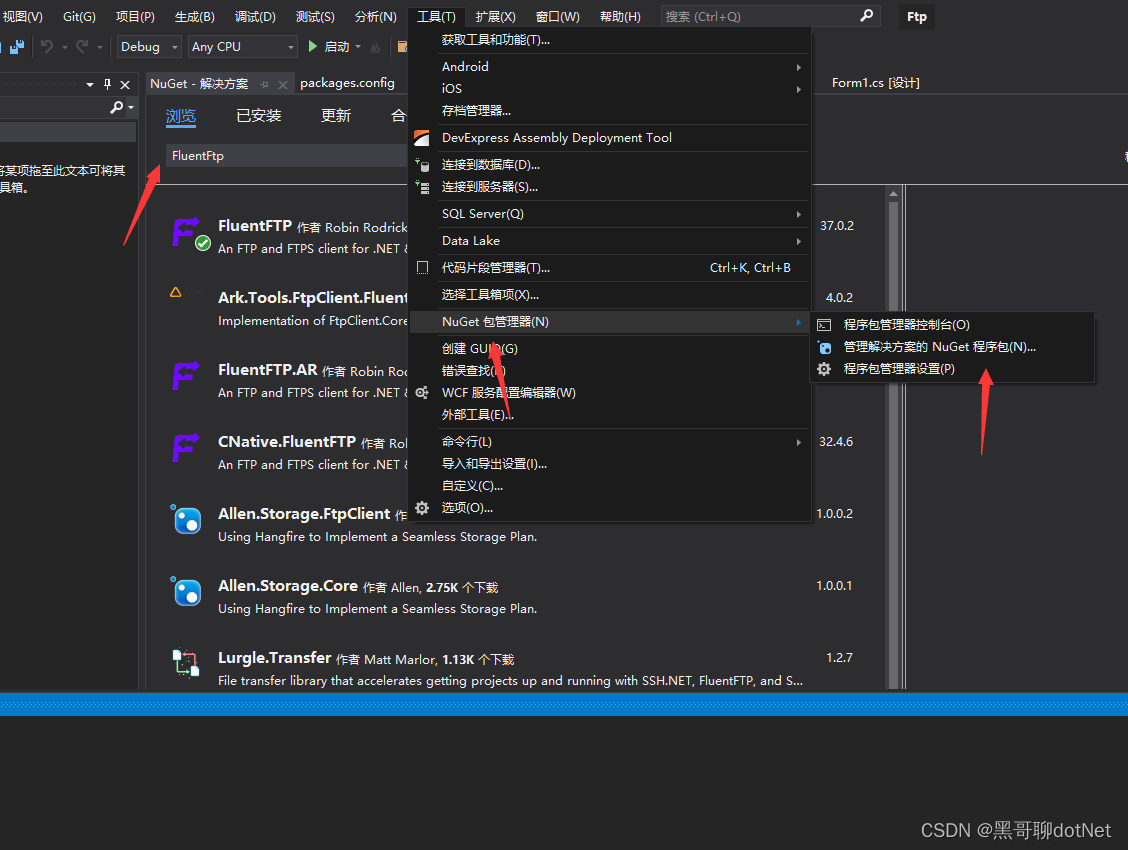Close the toolbox panel with the X icon

pyautogui.click(x=125, y=84)
